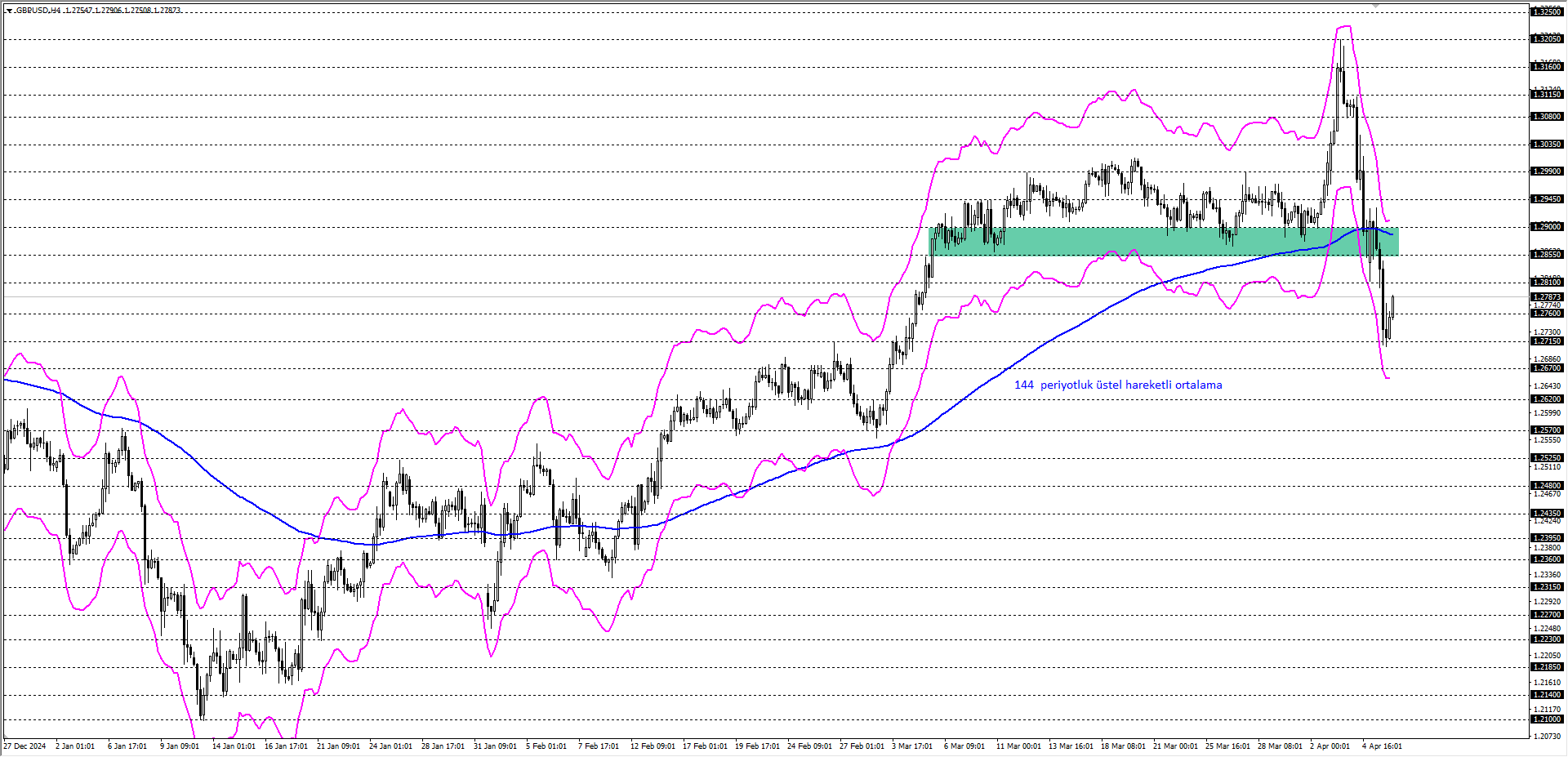Click the 1.30800 horizontal line price label
Image resolution: width=1568 pixels, height=757 pixels.
pyautogui.click(x=1547, y=117)
